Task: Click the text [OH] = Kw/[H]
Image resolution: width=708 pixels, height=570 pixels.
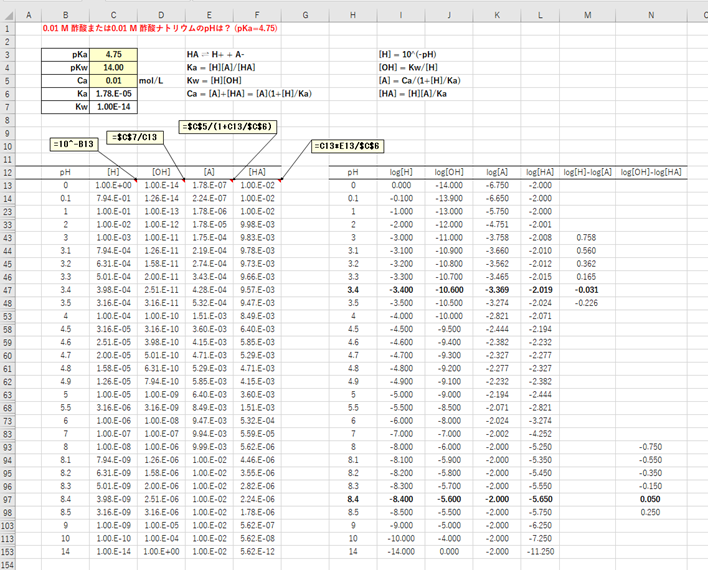Action: [x=408, y=68]
